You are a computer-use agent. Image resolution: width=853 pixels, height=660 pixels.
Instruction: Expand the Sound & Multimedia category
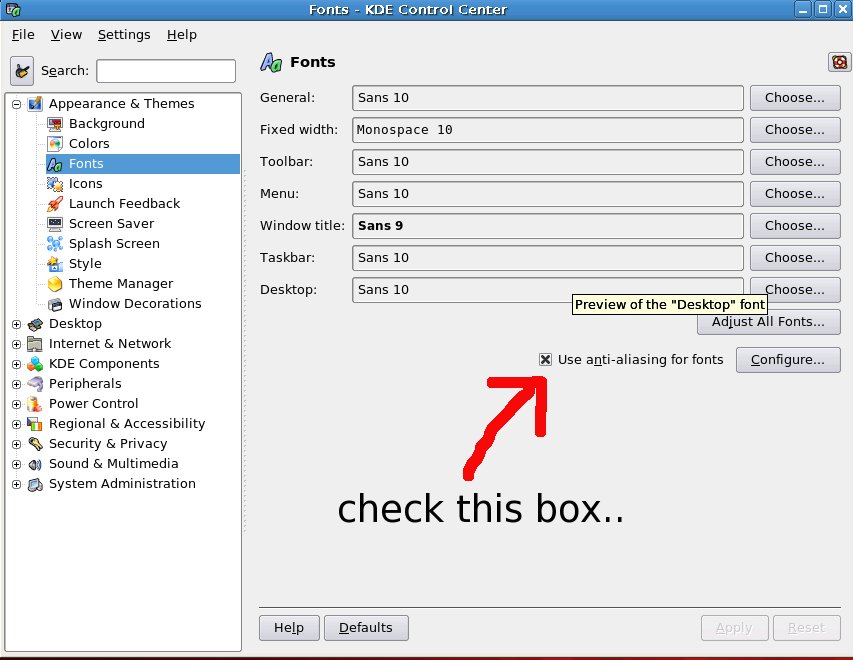(x=16, y=464)
